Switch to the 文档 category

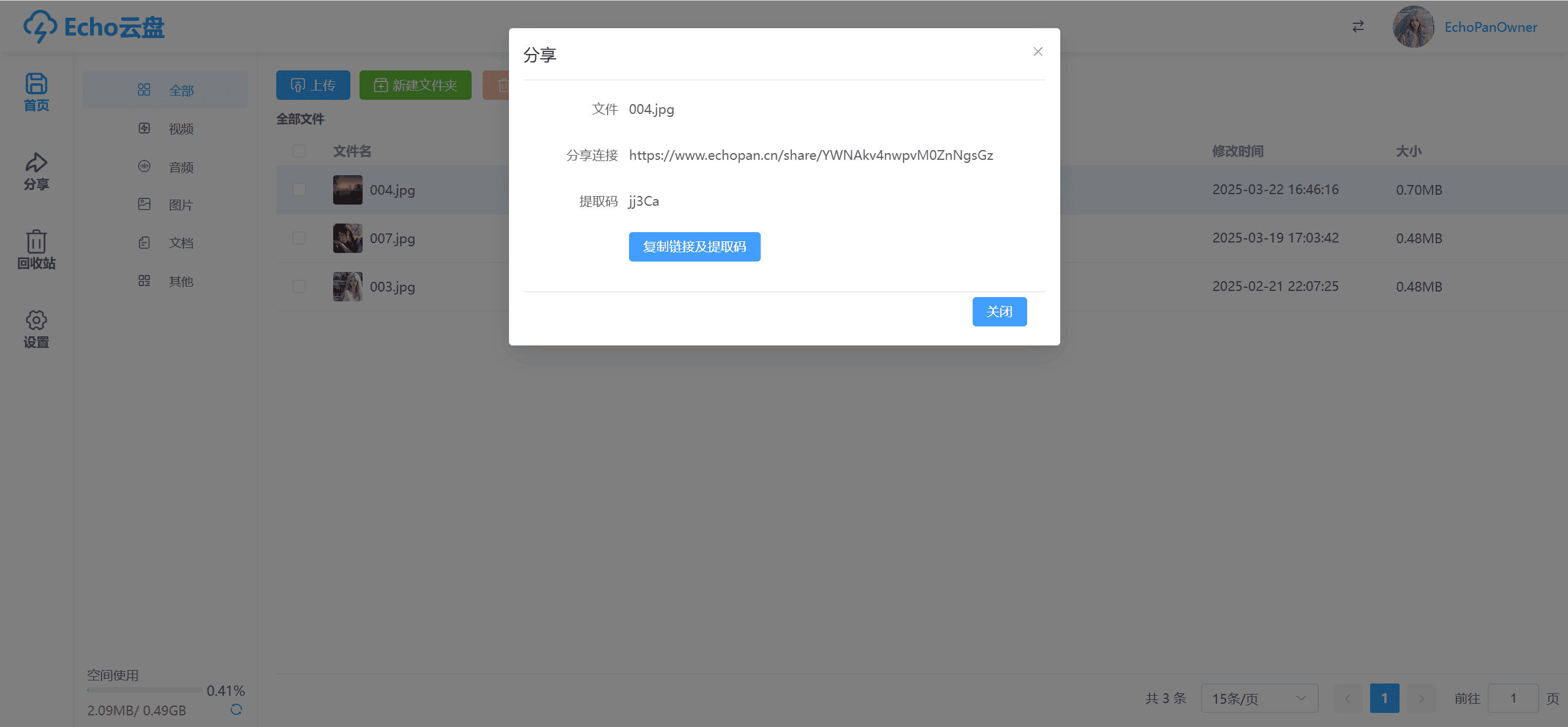pos(181,243)
